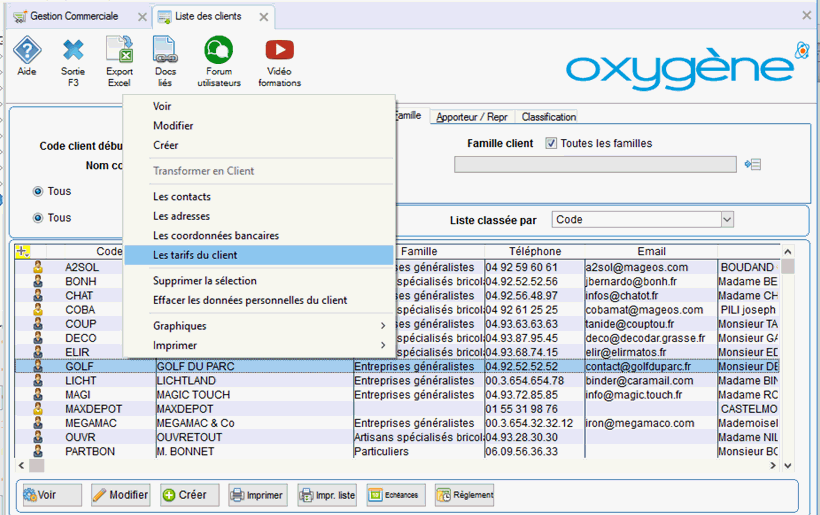Click the vertical scrollbar down arrow

(x=788, y=465)
